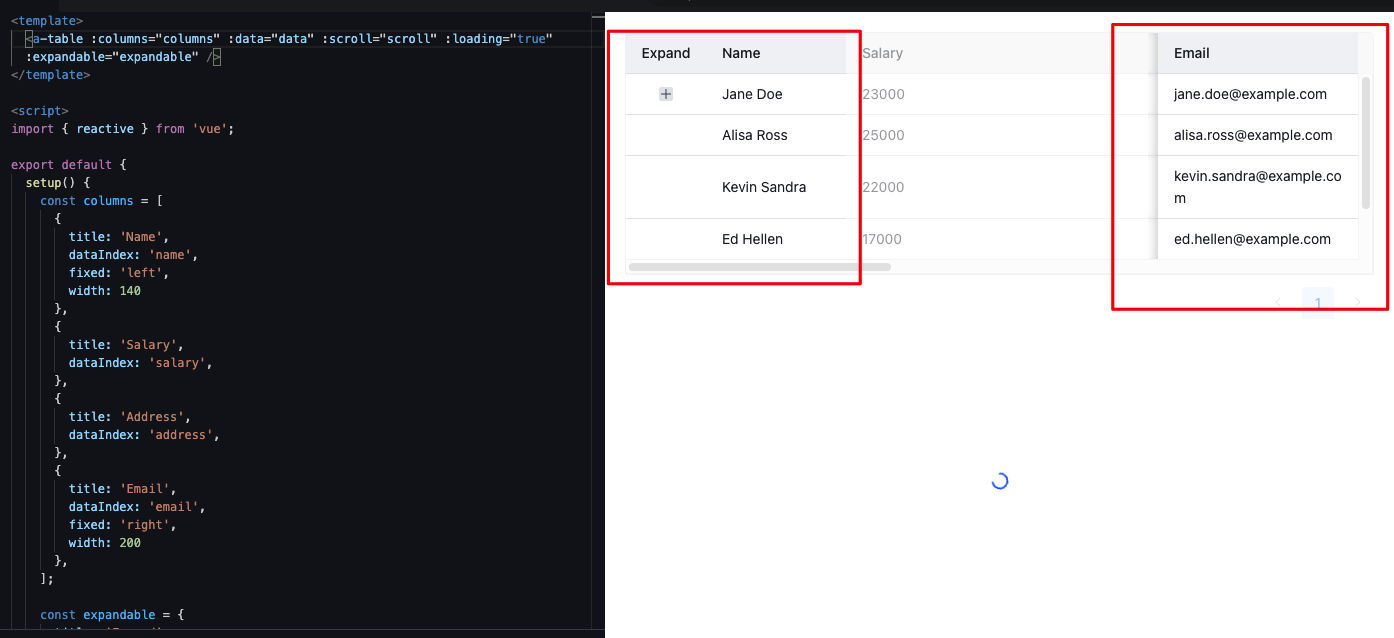This screenshot has height=638, width=1394.
Task: Click fixed: 'left' in the code
Action: point(120,273)
